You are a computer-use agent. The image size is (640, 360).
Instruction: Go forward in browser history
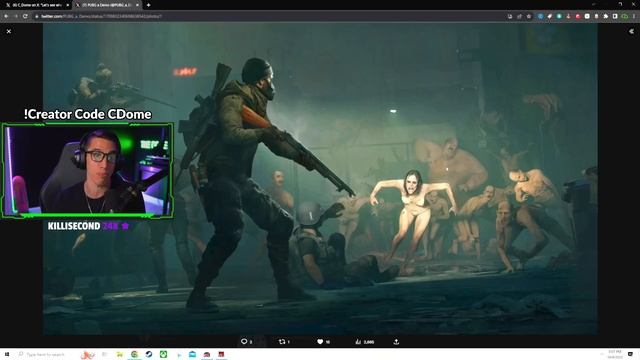pos(16,16)
